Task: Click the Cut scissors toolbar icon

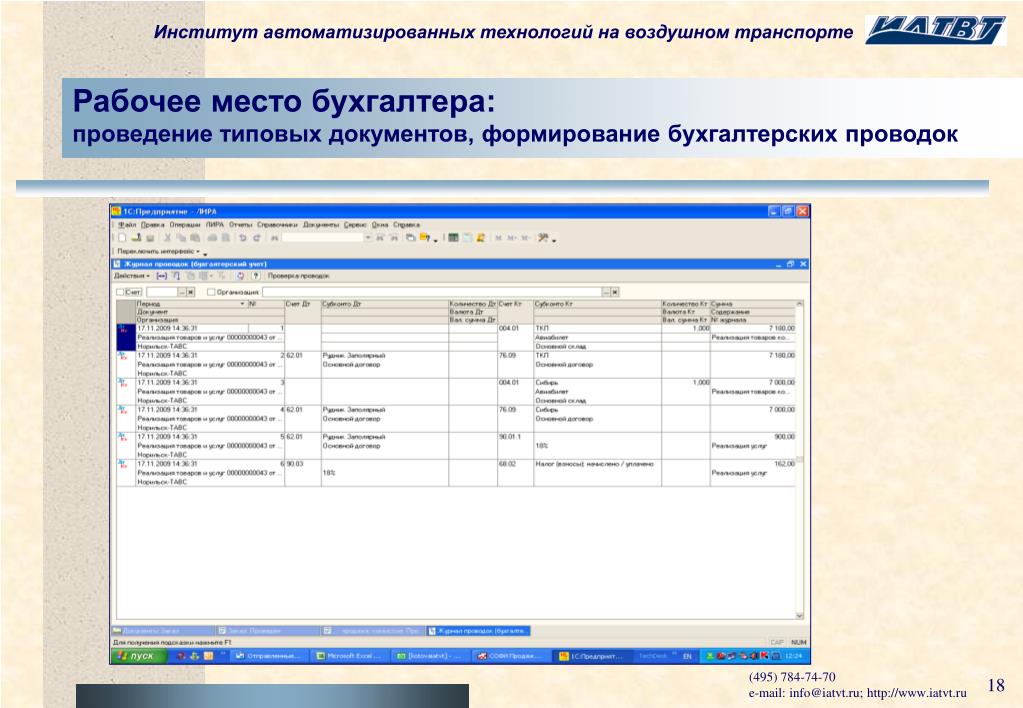Action: pyautogui.click(x=168, y=238)
